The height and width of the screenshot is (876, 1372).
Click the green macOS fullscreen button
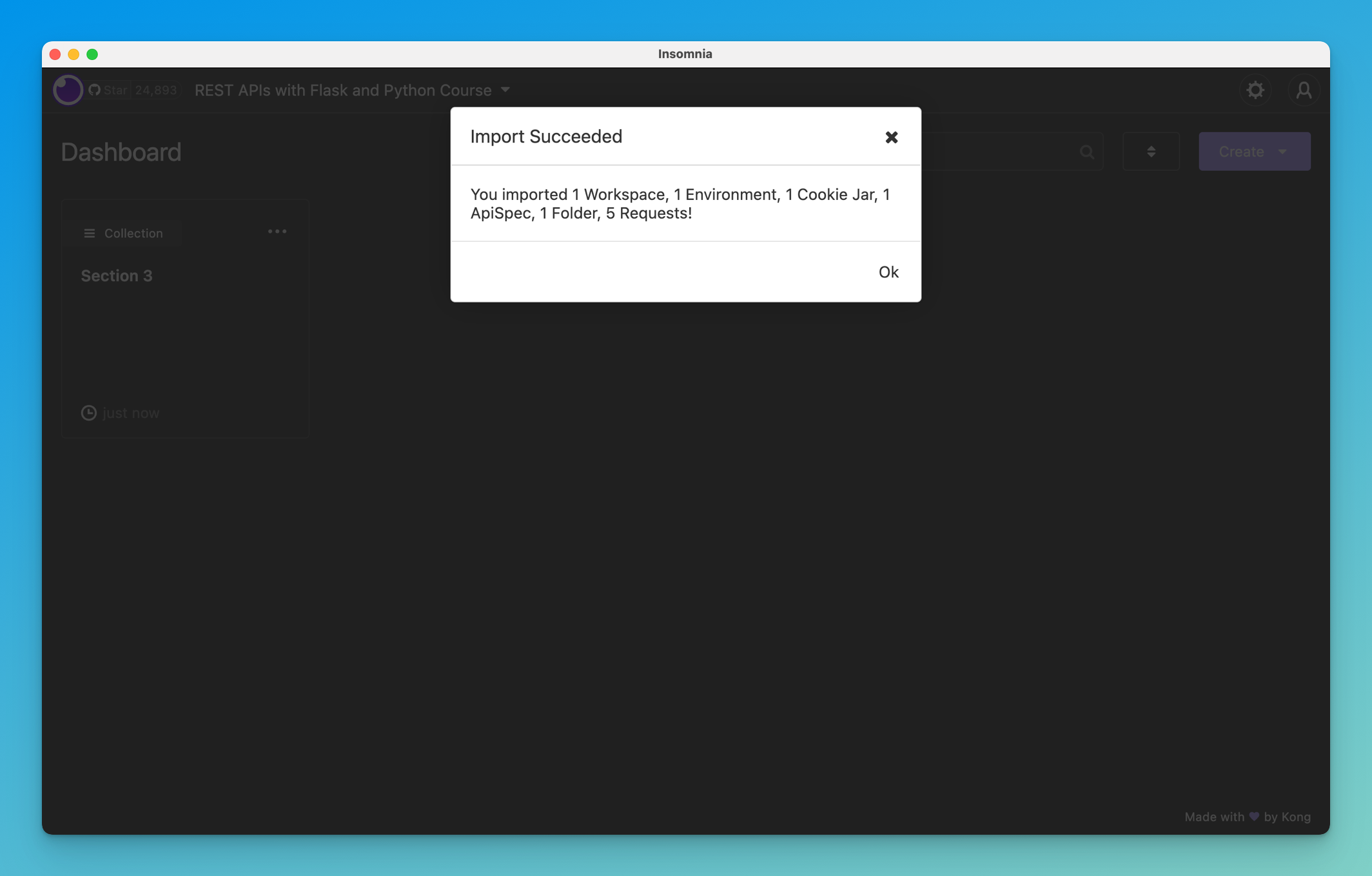[92, 54]
